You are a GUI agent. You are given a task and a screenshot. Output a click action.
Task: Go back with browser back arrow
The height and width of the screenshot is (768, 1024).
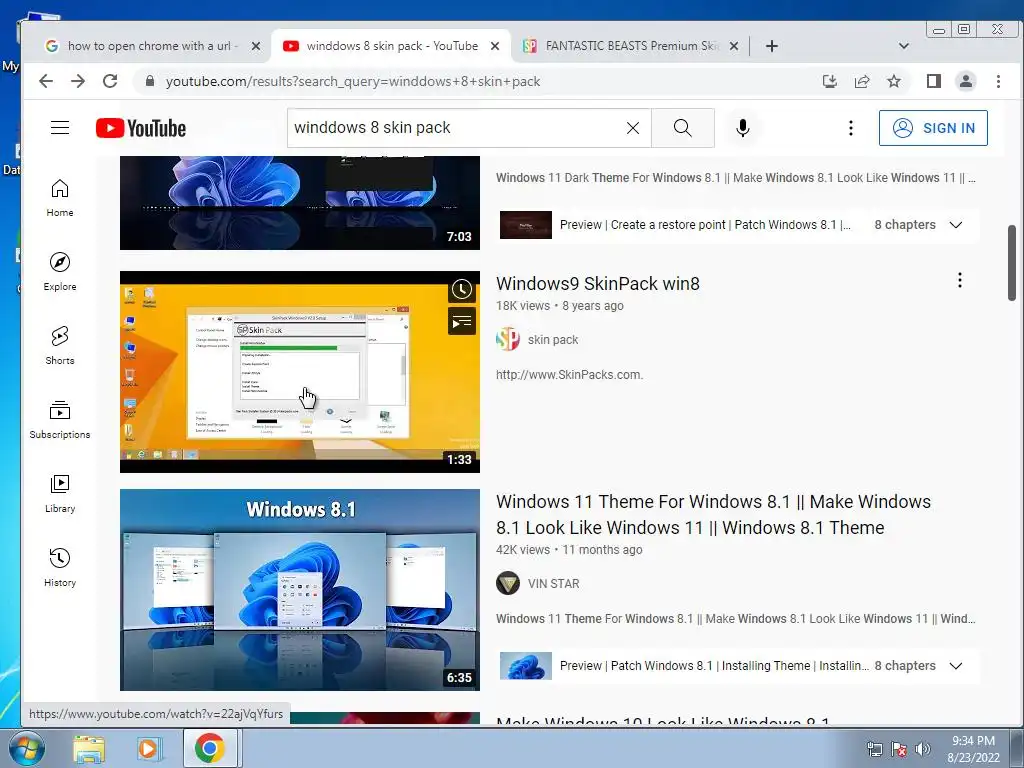pyautogui.click(x=46, y=81)
